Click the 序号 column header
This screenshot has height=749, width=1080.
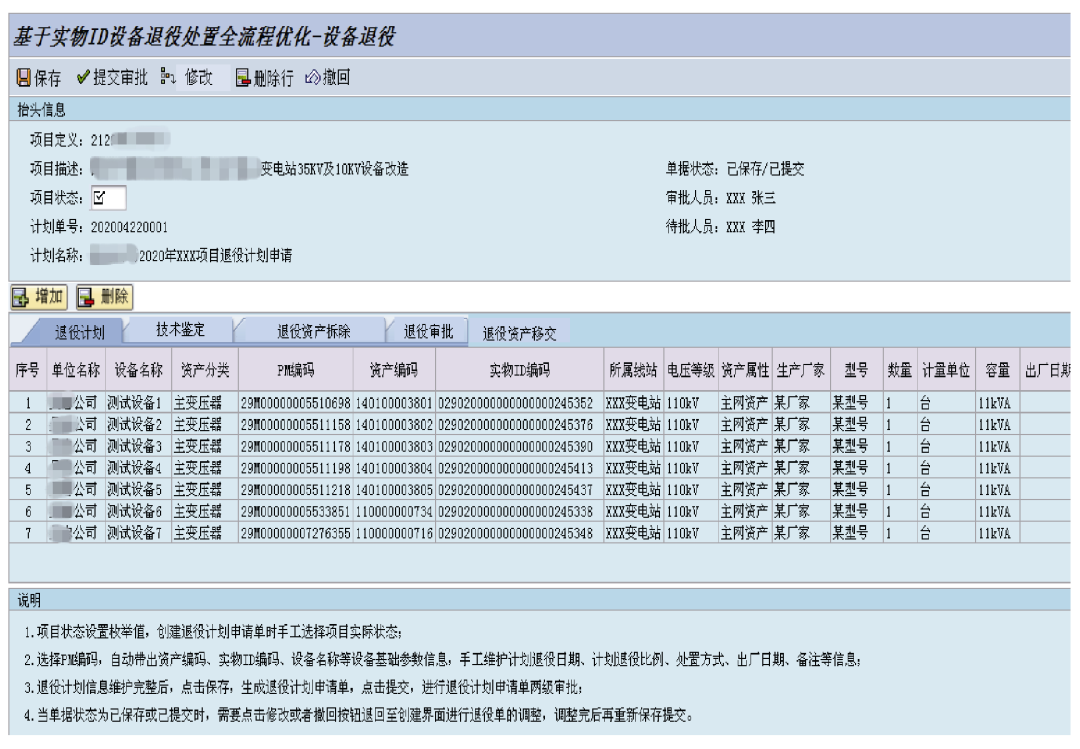coord(28,370)
